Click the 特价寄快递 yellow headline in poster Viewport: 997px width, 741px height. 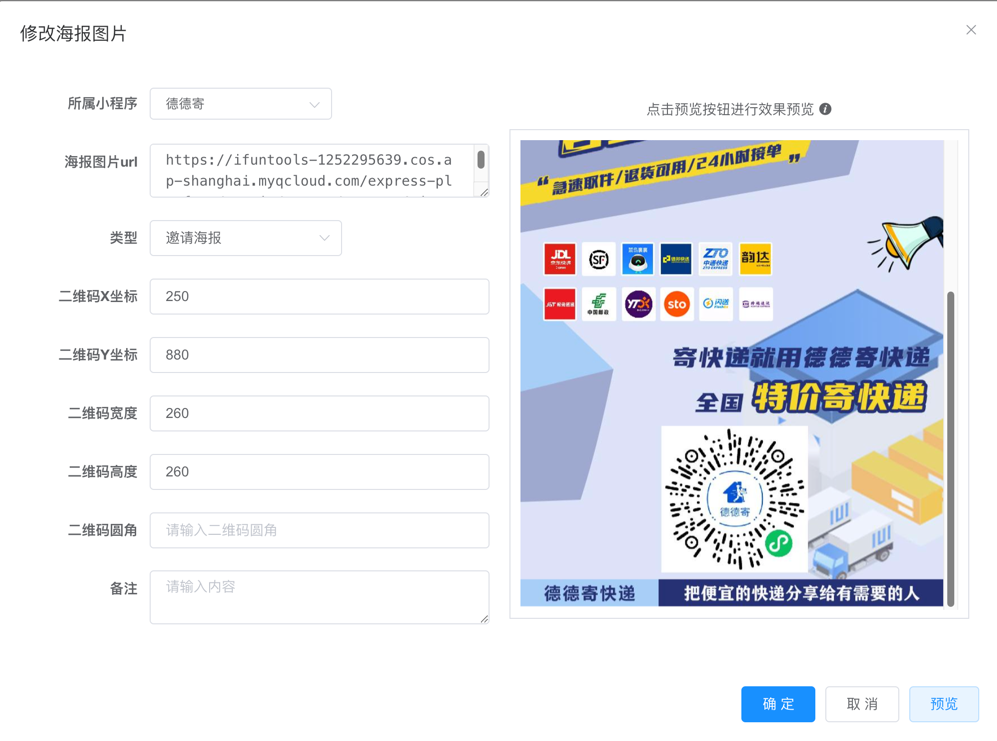coord(839,399)
